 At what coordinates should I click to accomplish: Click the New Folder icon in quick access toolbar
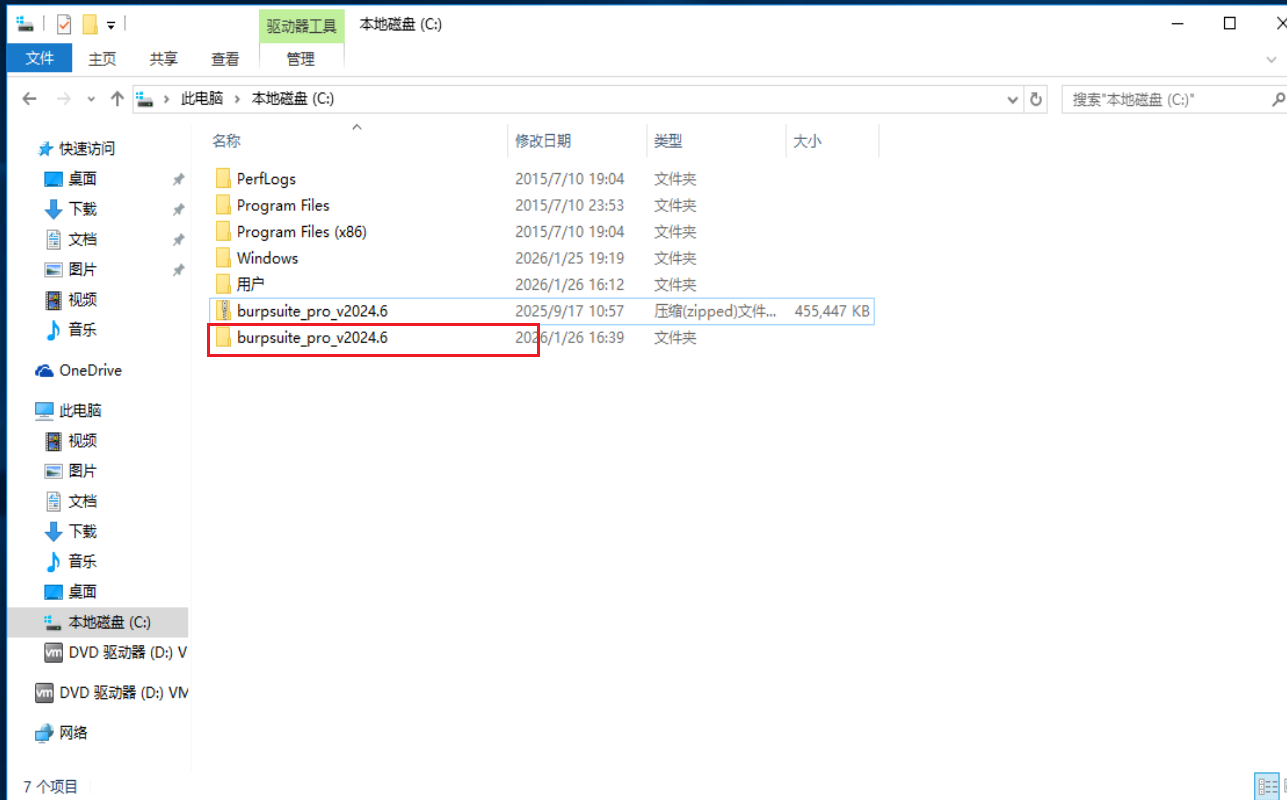click(90, 24)
